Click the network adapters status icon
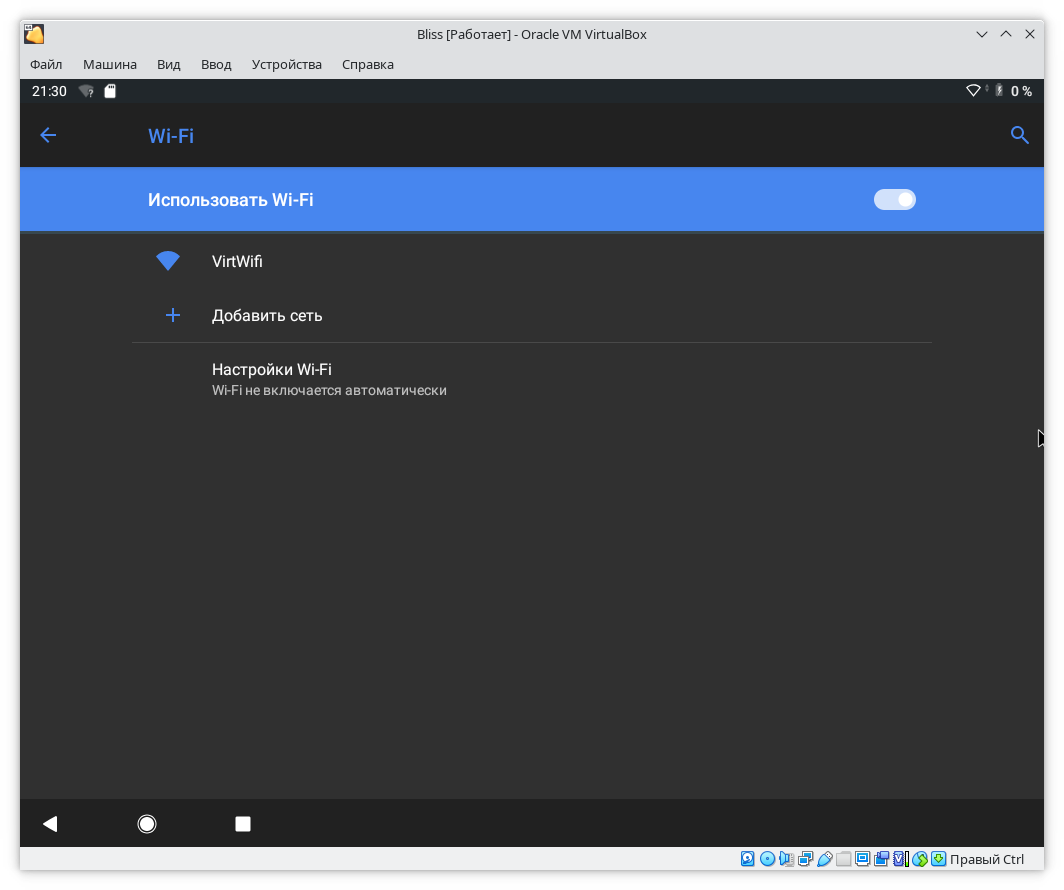1064x890 pixels. pyautogui.click(x=806, y=859)
